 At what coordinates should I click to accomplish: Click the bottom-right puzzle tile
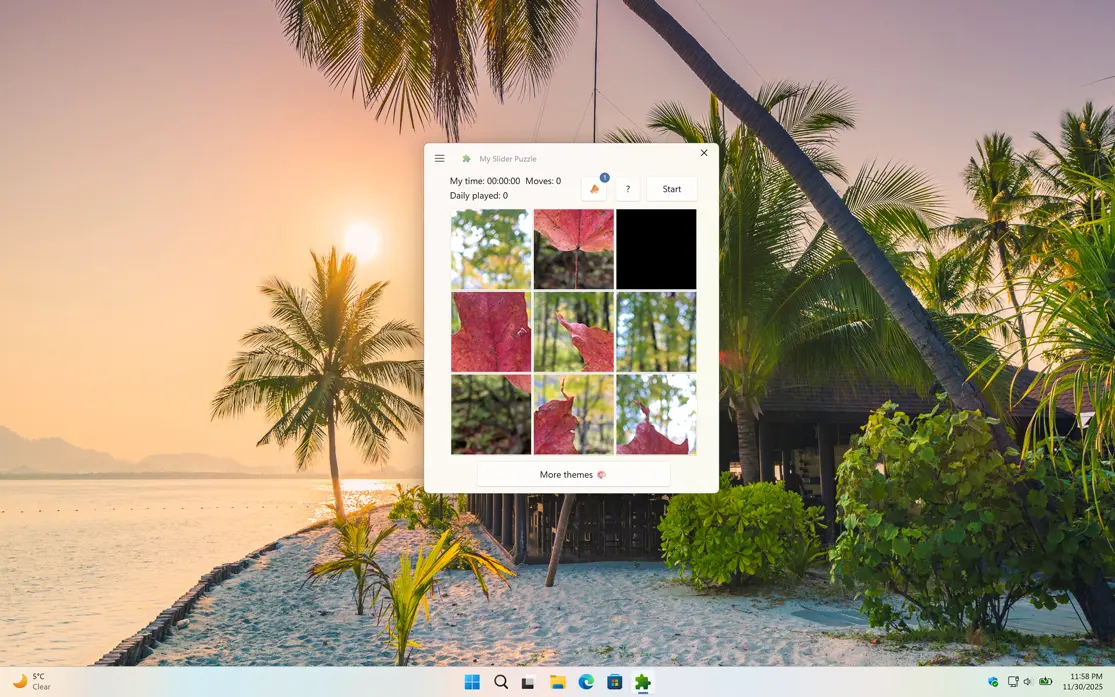(656, 414)
